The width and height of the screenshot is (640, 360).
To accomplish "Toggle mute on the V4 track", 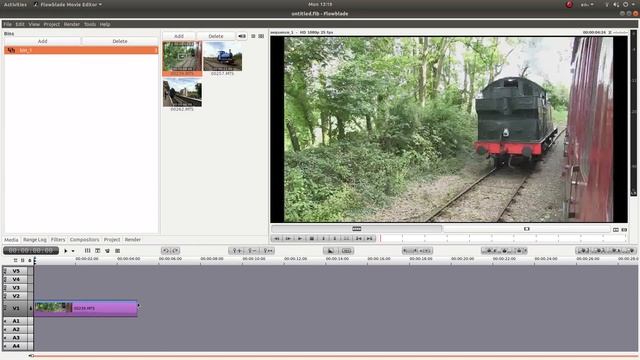I will [5, 279].
